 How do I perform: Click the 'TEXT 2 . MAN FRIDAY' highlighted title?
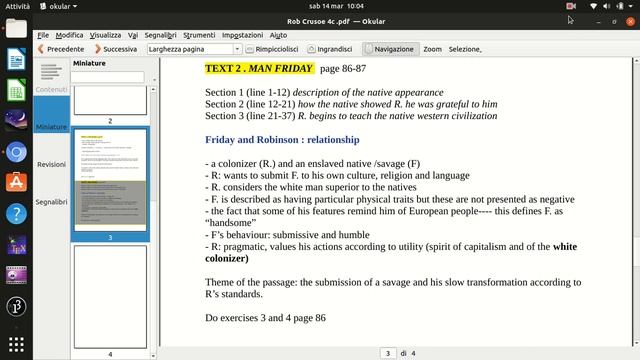[x=259, y=68]
